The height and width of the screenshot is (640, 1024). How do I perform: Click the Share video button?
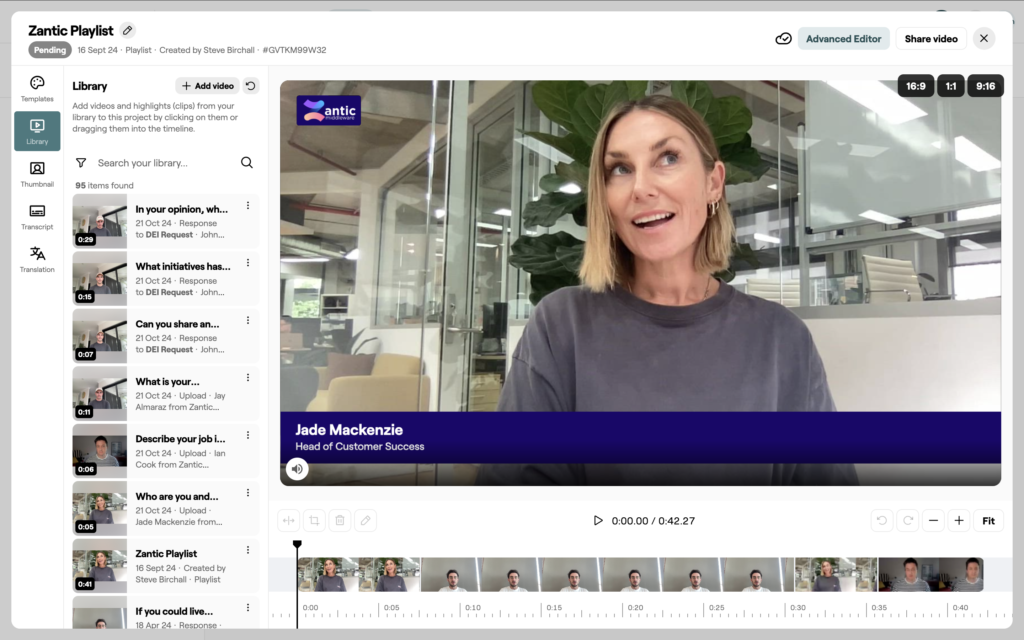tap(931, 39)
